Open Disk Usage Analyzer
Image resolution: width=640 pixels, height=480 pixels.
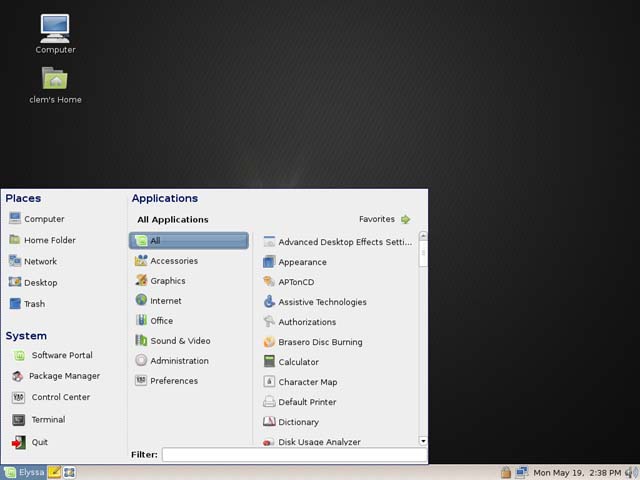click(312, 441)
